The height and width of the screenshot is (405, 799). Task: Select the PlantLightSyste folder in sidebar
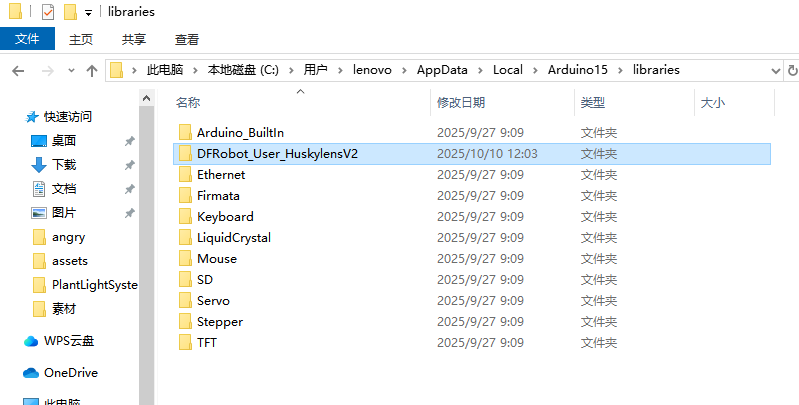[x=94, y=285]
